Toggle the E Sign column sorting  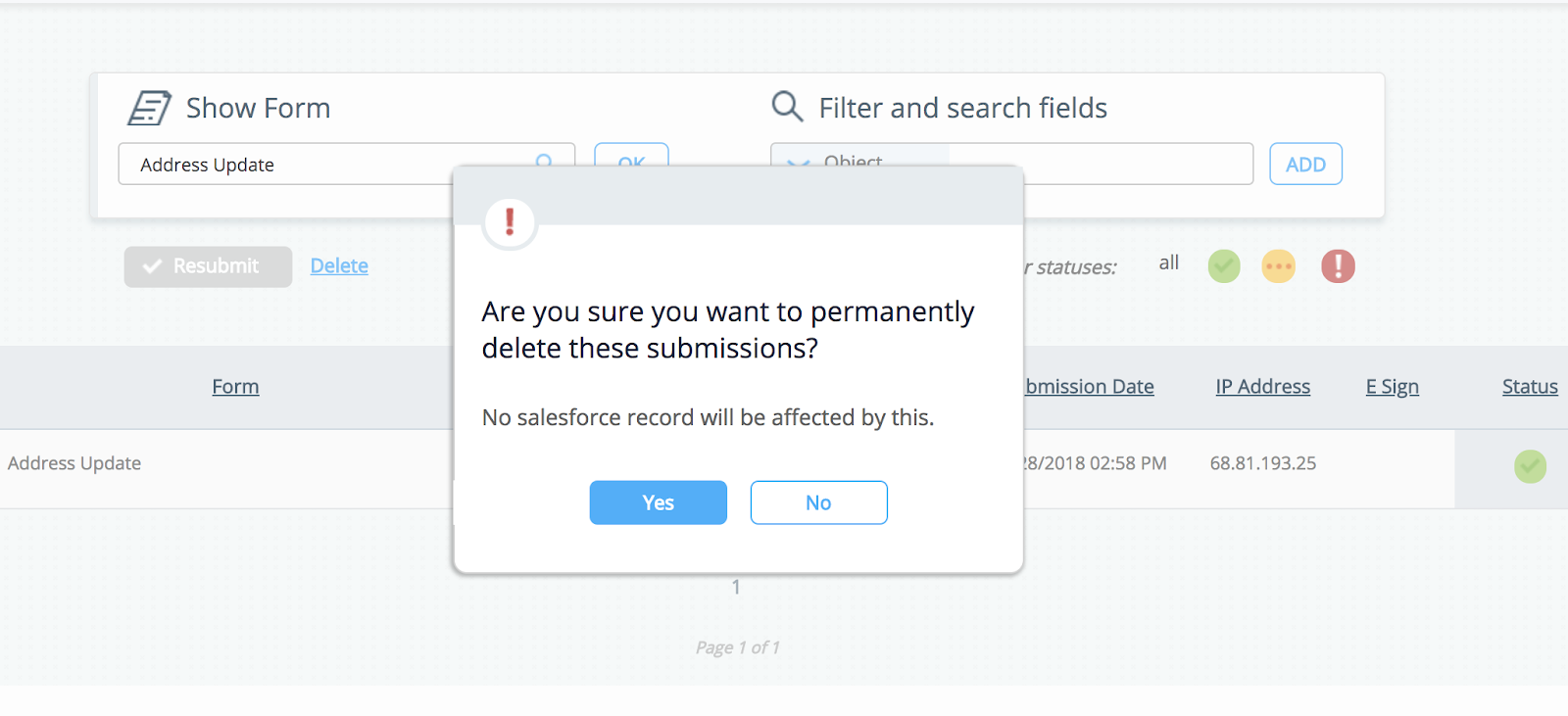click(x=1391, y=386)
